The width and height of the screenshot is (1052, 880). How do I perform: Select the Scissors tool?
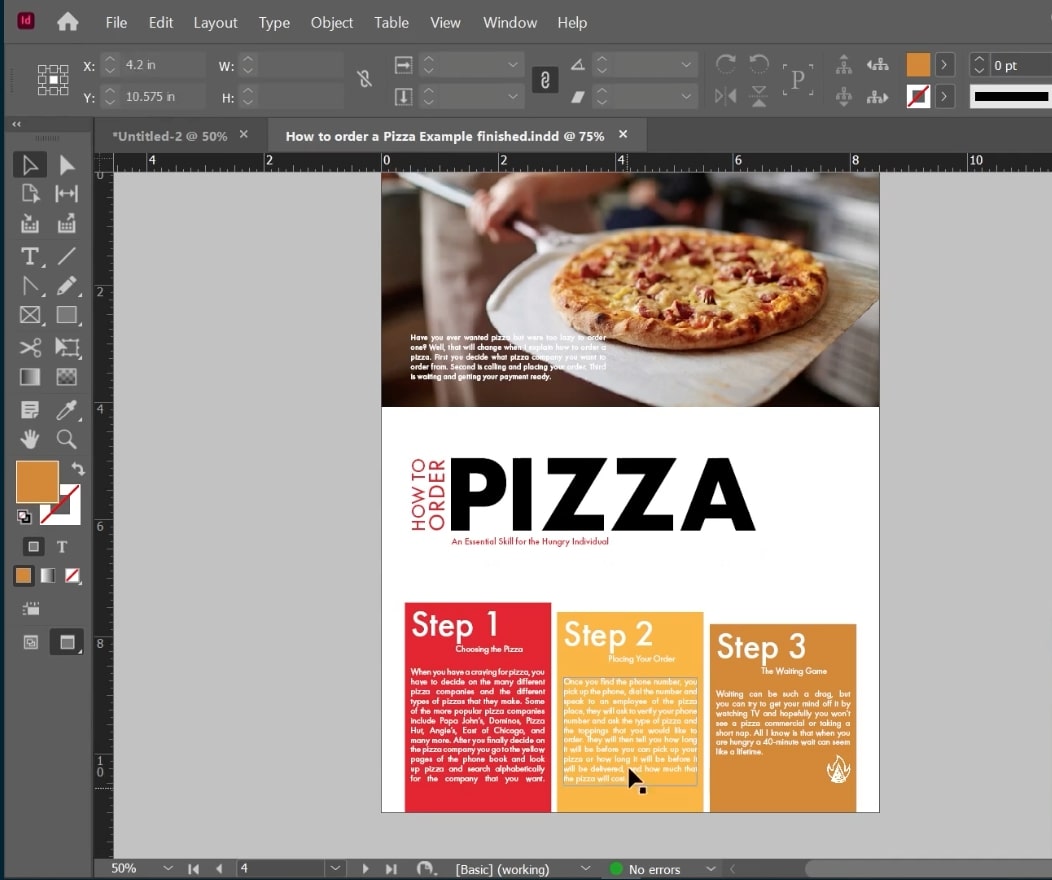click(29, 347)
